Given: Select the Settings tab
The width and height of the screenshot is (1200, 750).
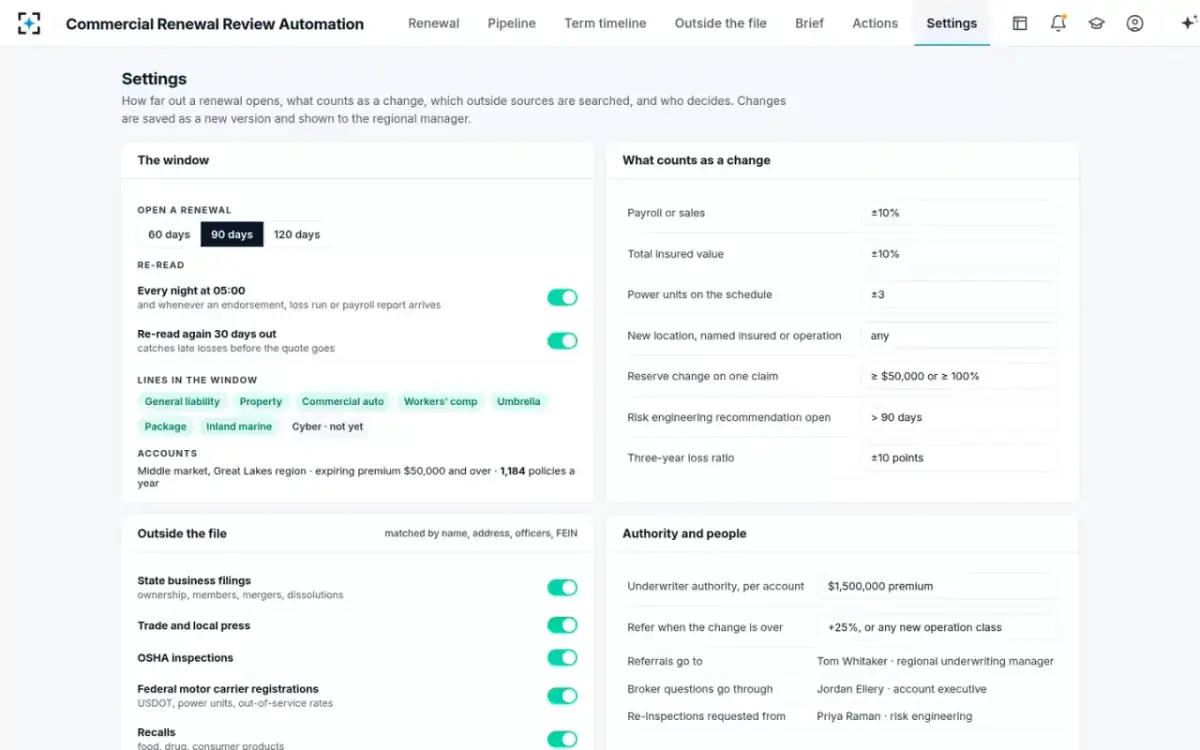Looking at the screenshot, I should pyautogui.click(x=952, y=23).
